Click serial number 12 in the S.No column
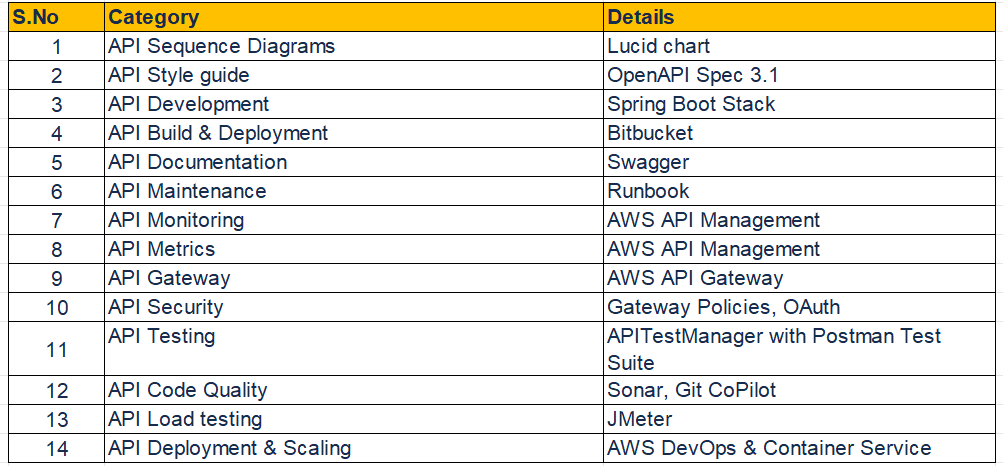 click(56, 390)
